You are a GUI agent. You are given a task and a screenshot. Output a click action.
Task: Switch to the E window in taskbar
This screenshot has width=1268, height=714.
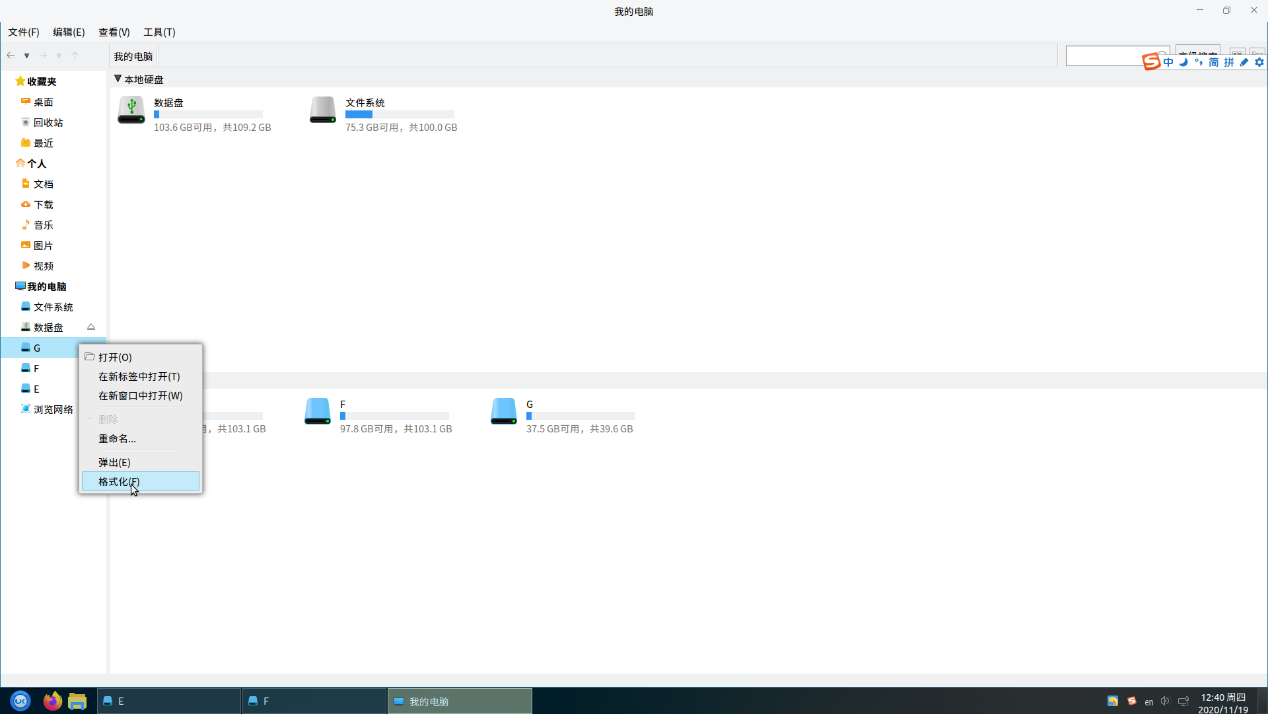coord(169,701)
